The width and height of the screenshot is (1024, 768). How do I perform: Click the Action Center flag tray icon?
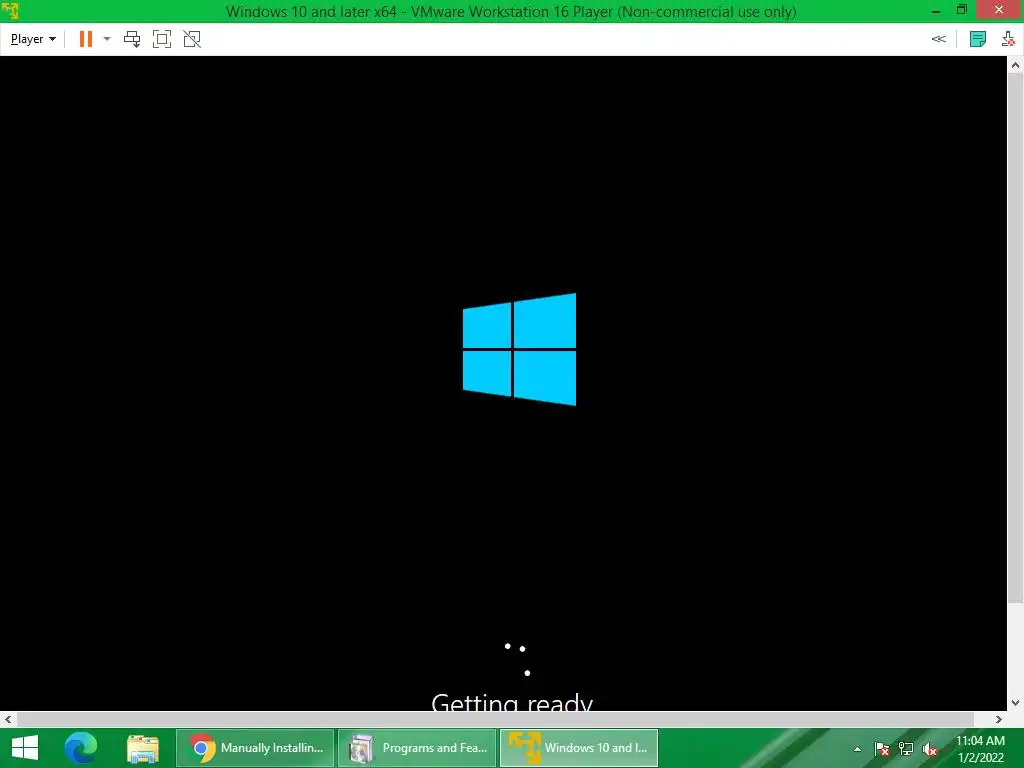coord(882,749)
